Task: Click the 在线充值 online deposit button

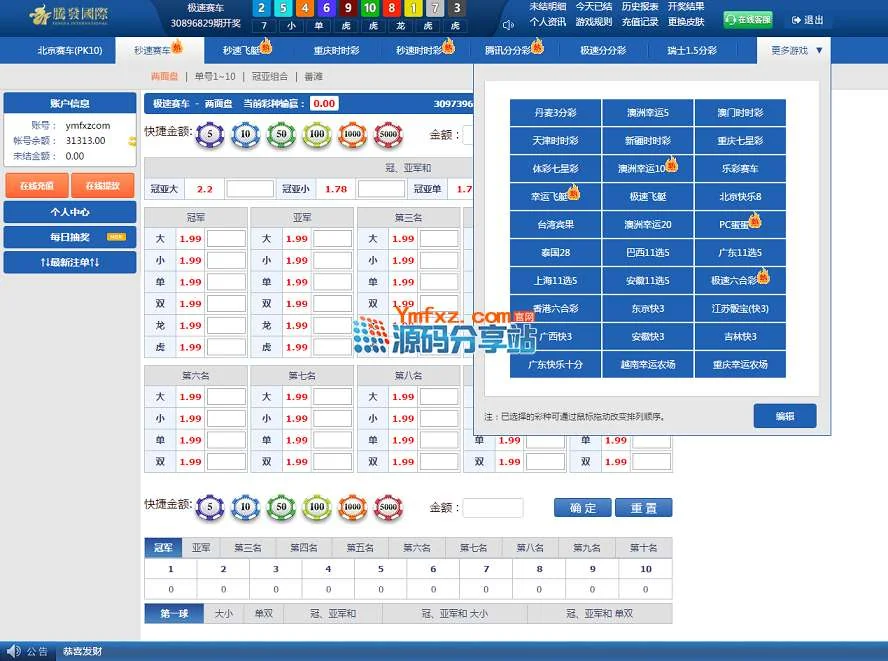Action: click(37, 185)
